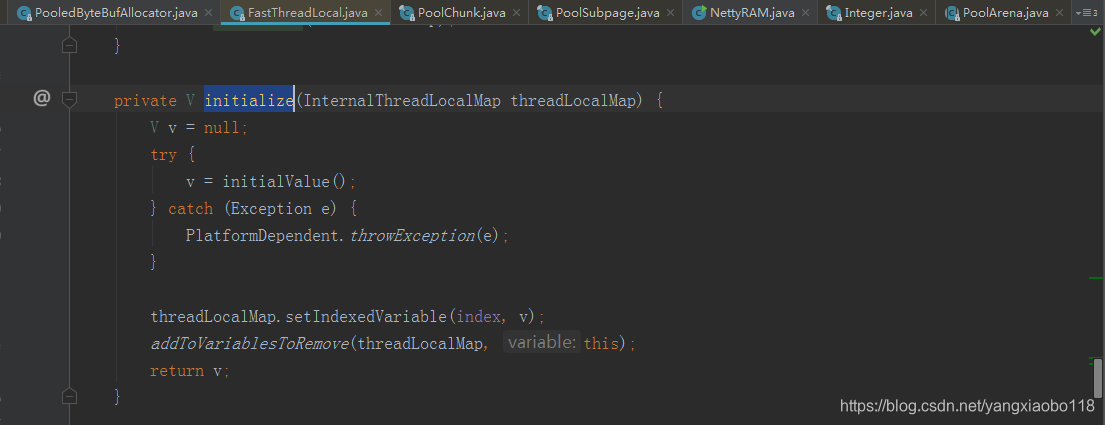
Task: Click the PooledByteBufAllocator.java class file icon
Action: [24, 13]
